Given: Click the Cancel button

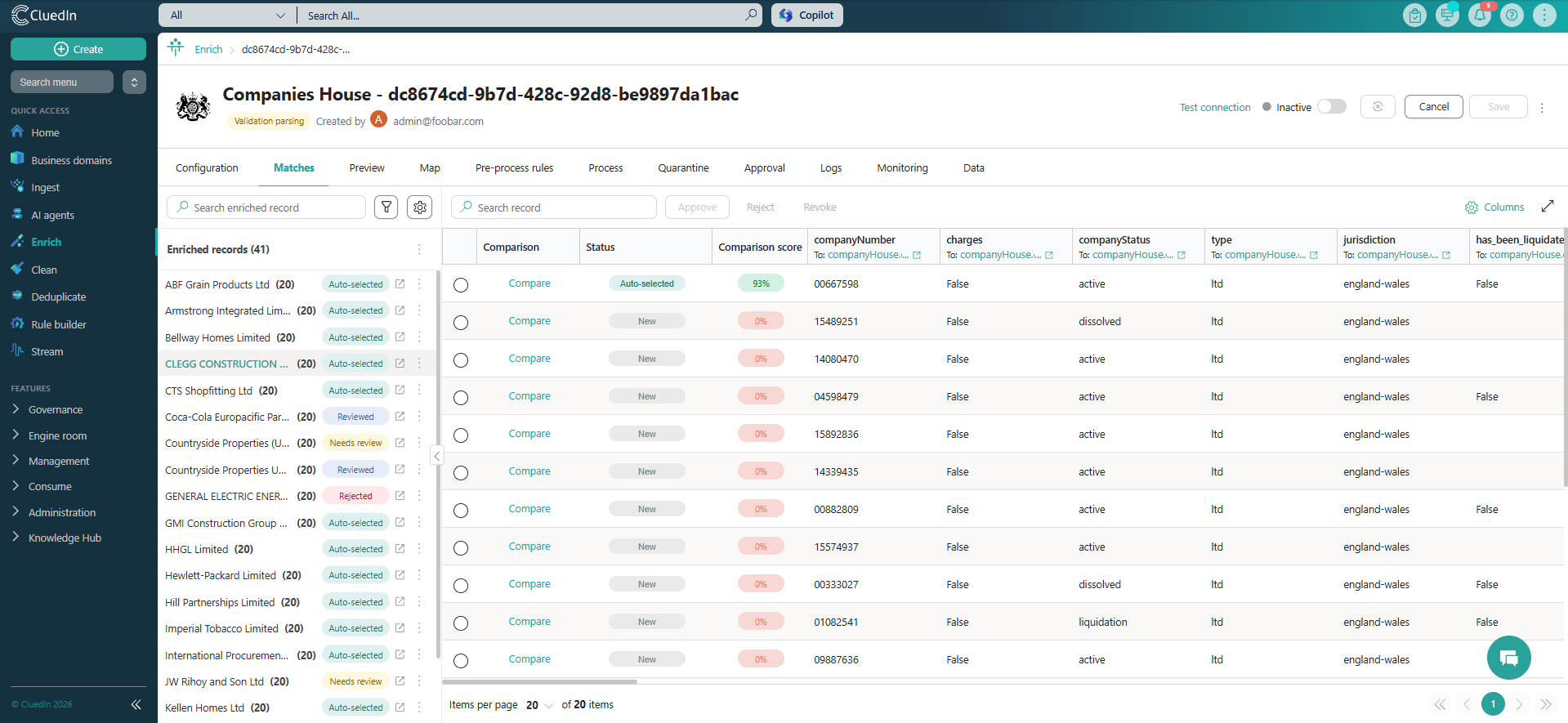Looking at the screenshot, I should coord(1433,107).
